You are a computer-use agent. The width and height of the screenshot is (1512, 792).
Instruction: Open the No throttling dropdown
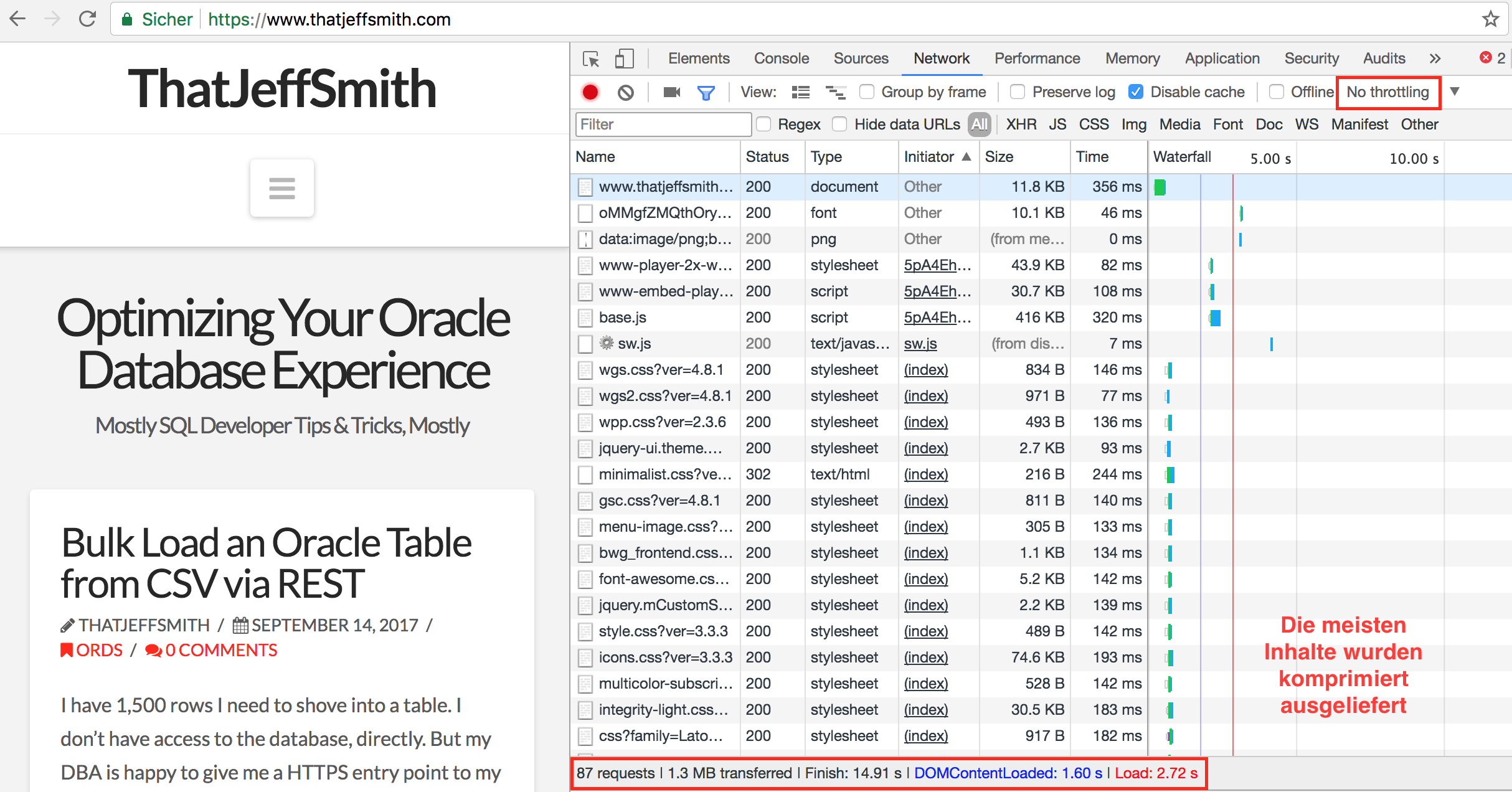1388,93
